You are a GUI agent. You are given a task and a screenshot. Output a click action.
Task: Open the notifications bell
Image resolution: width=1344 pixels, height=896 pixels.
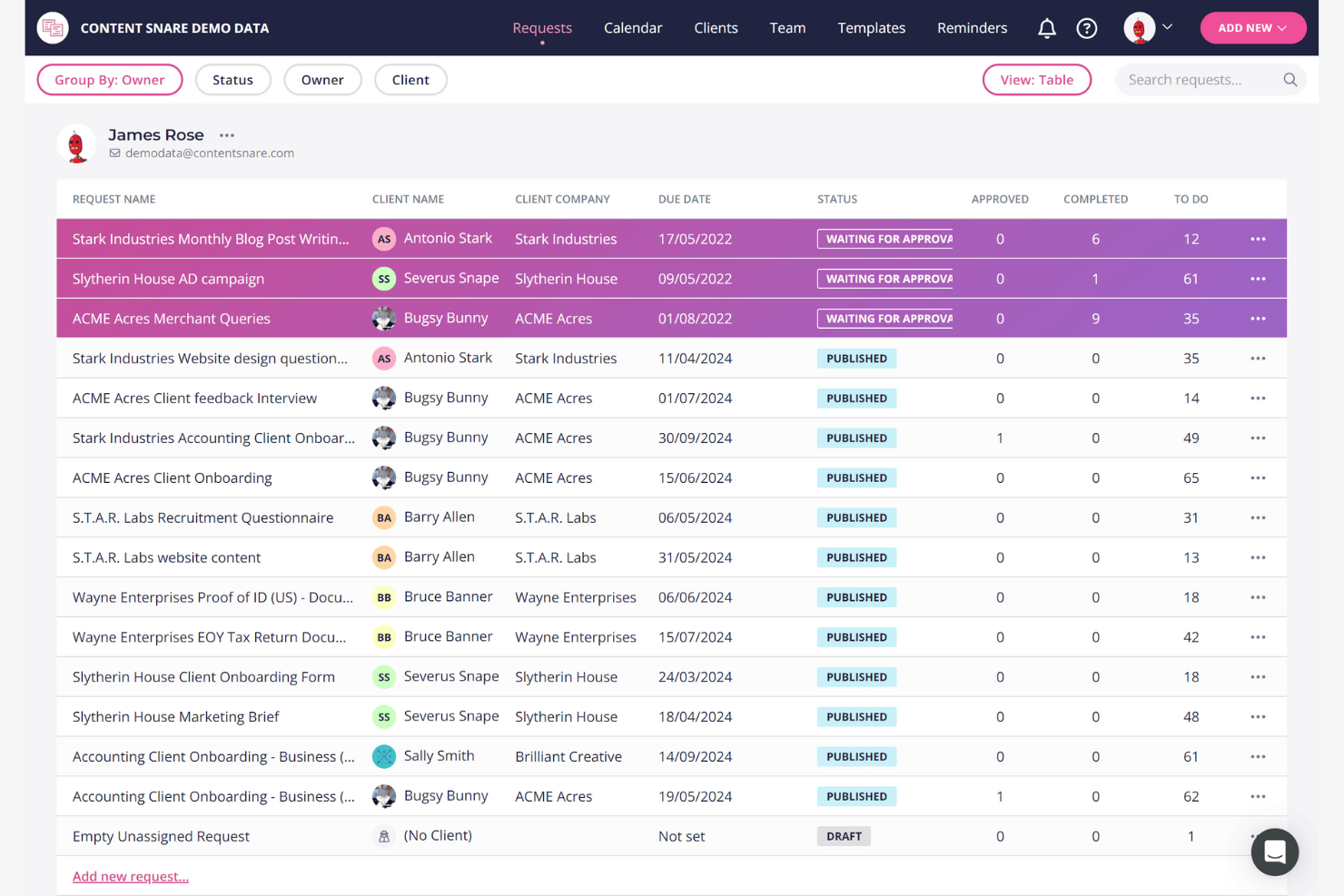point(1046,28)
